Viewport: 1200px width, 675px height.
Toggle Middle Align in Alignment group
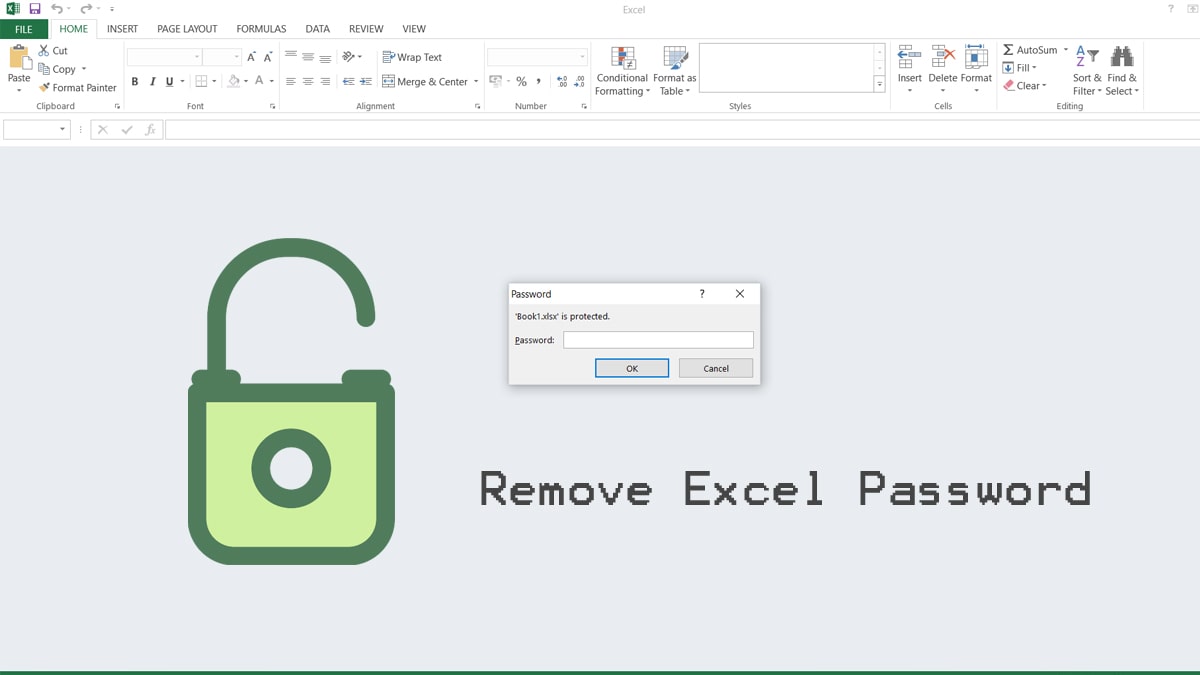(x=308, y=57)
